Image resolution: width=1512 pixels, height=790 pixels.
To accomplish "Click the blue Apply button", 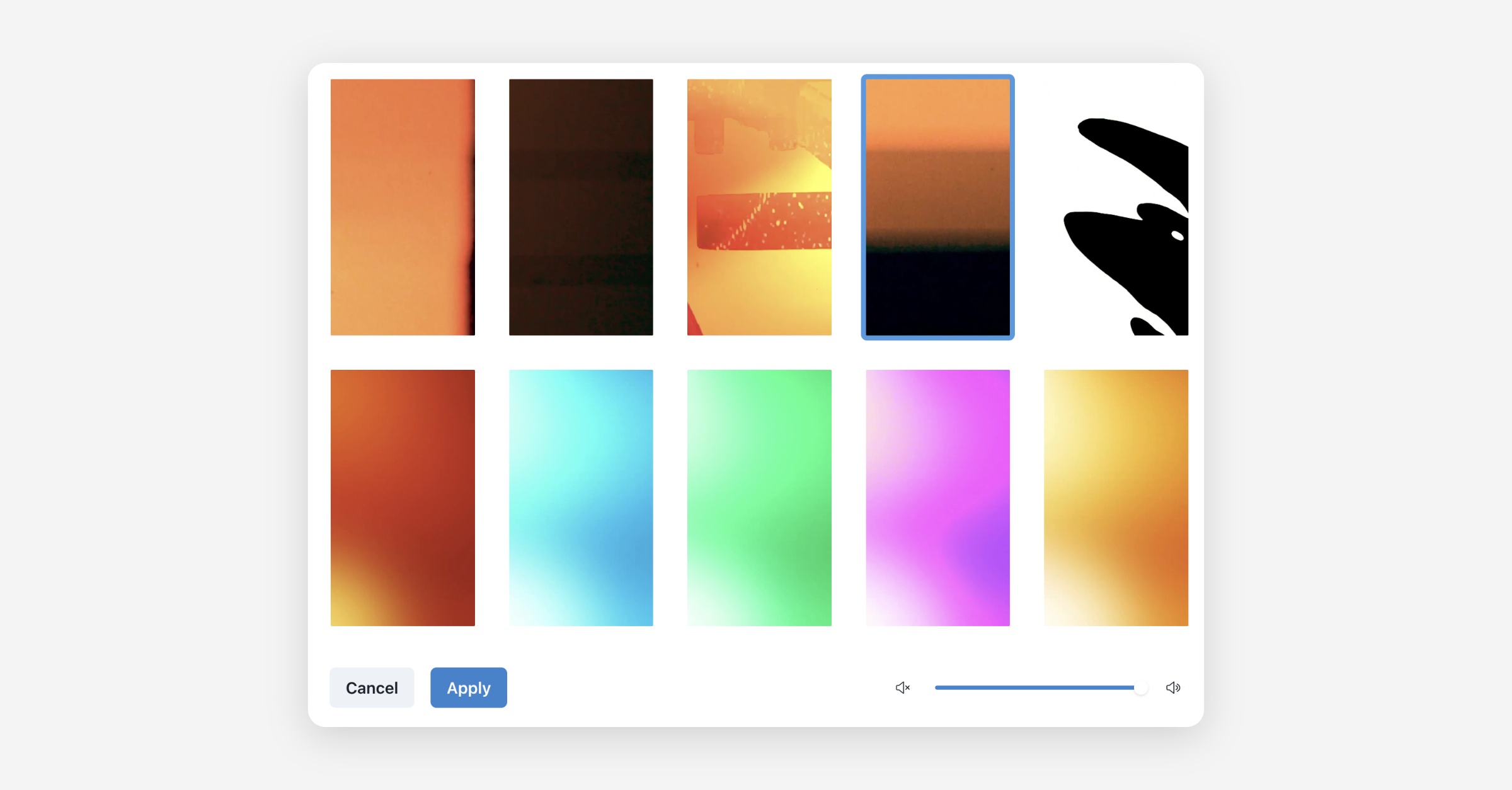I will point(468,687).
